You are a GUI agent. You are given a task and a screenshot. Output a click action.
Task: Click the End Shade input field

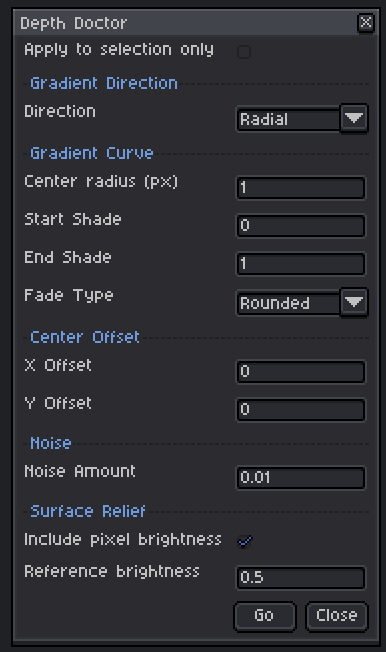click(301, 264)
